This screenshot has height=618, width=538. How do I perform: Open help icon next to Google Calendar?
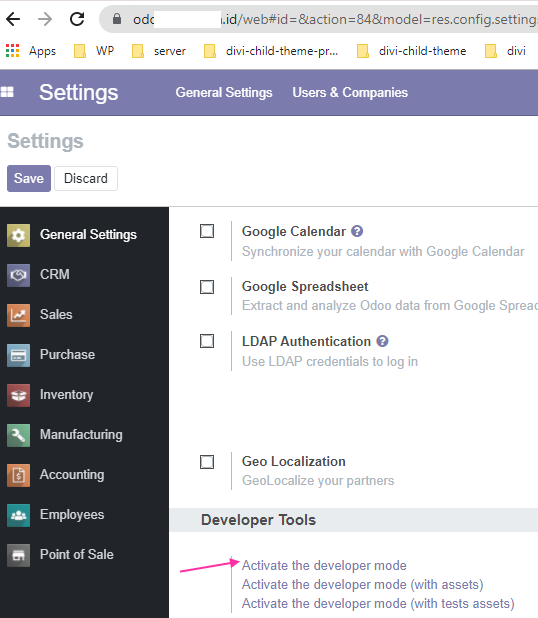(x=357, y=231)
